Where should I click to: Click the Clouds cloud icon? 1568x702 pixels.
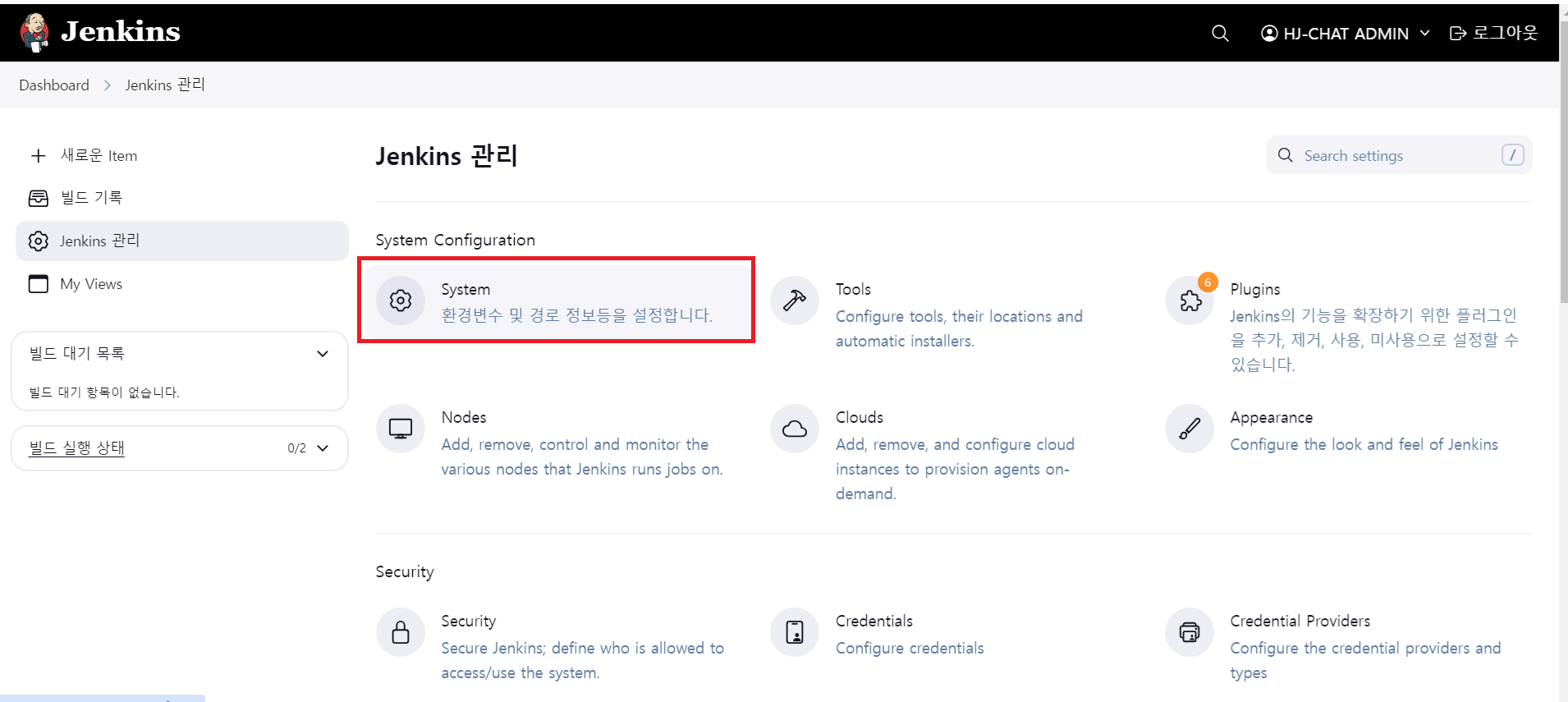tap(795, 429)
